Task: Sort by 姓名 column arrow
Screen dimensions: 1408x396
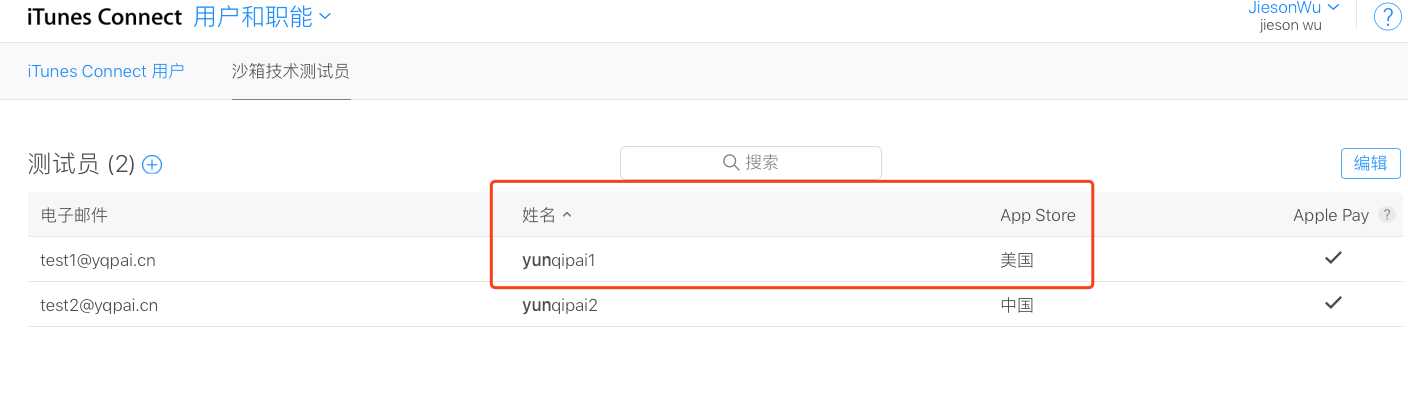Action: (x=567, y=215)
